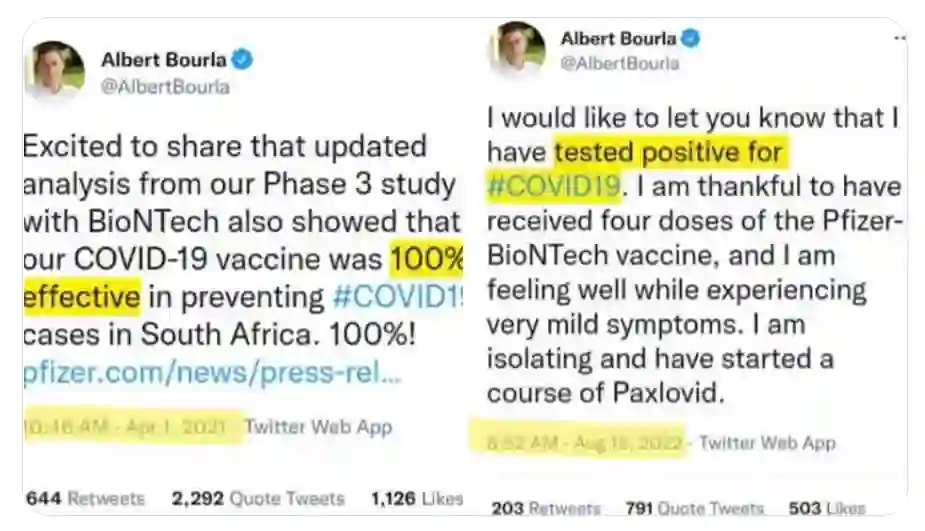Image resolution: width=925 pixels, height=531 pixels.
Task: Click Albert Bourla's name on the right tweet
Action: tap(618, 39)
